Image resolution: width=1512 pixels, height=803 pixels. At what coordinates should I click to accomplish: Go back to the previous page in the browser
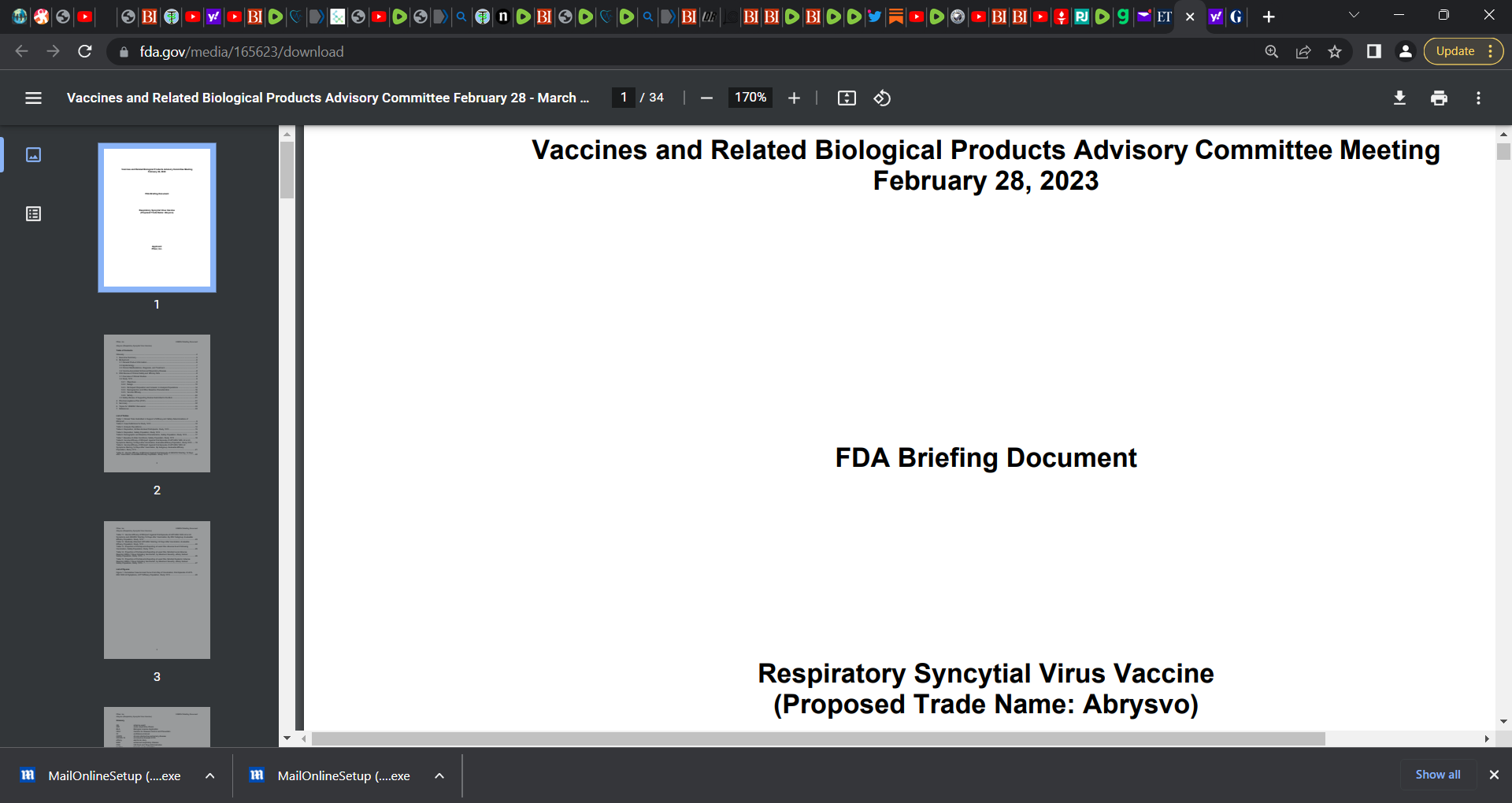[21, 51]
